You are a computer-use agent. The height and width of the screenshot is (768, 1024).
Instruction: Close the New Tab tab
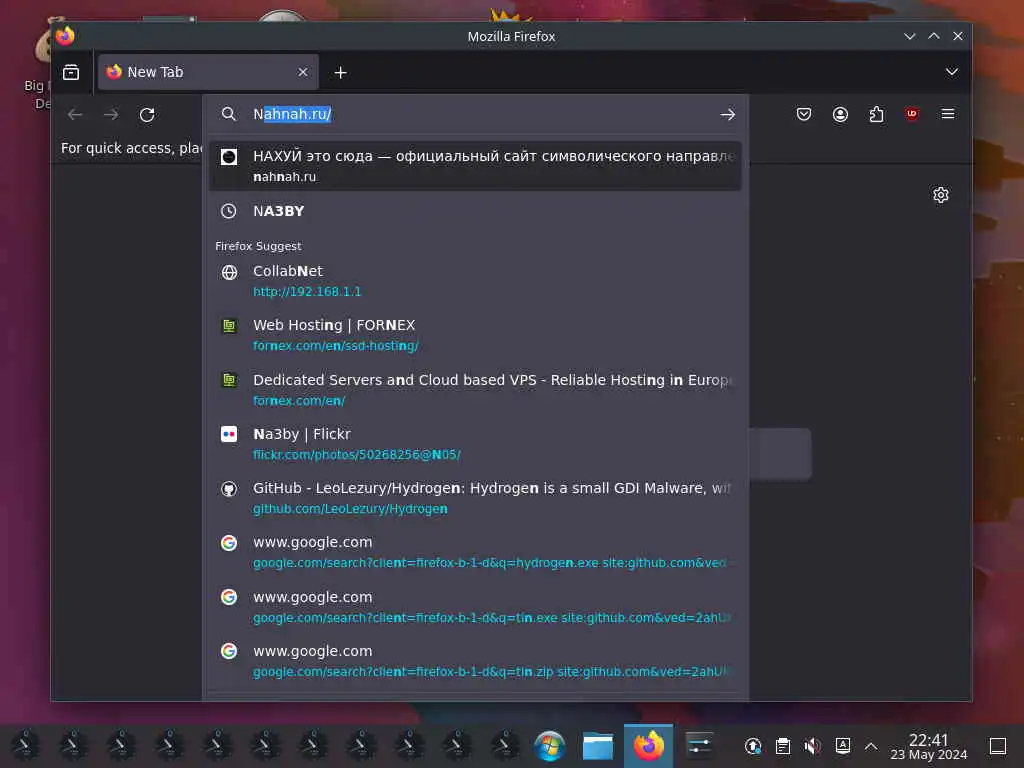[302, 72]
